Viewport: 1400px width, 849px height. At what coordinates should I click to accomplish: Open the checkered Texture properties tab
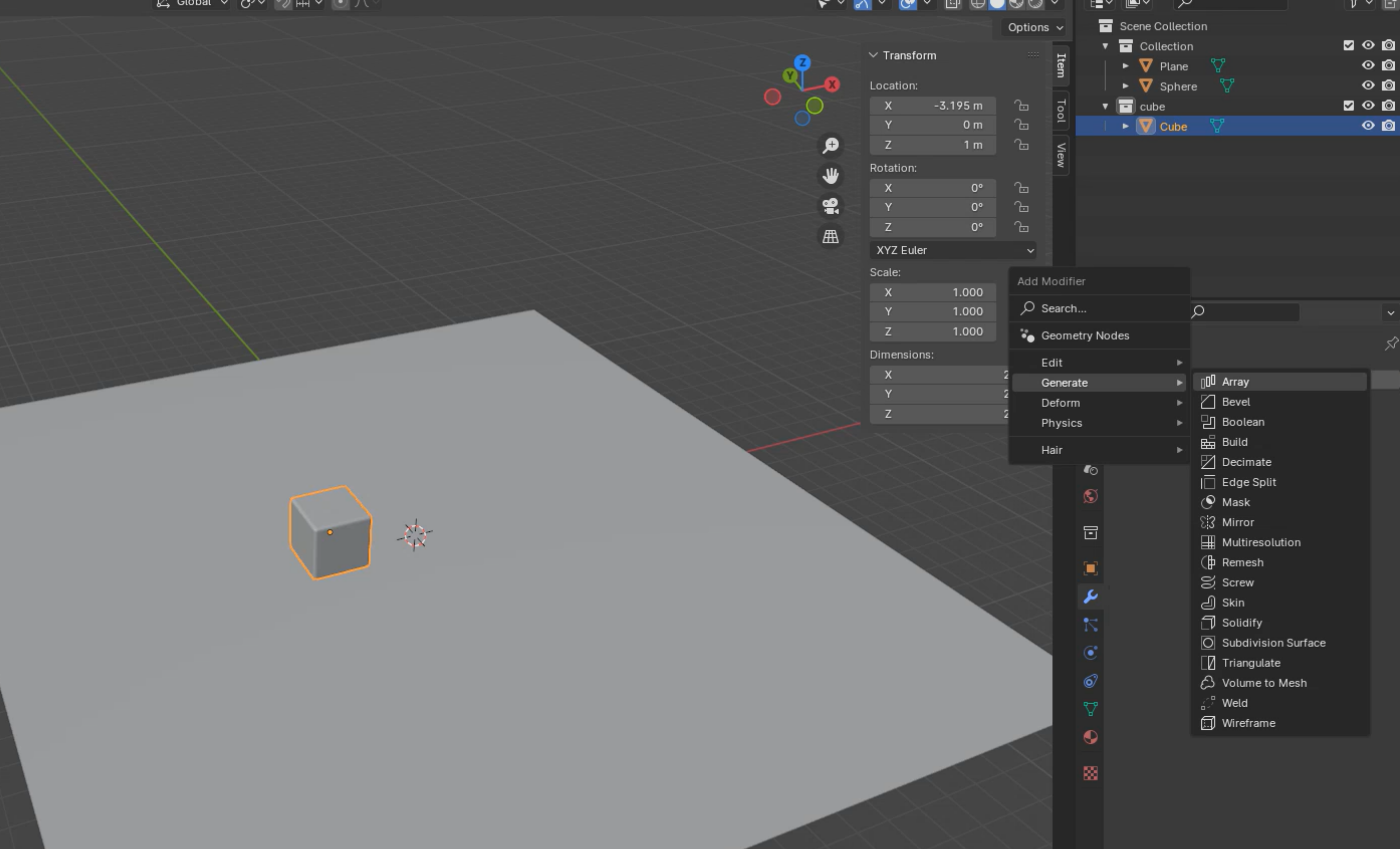pos(1090,773)
